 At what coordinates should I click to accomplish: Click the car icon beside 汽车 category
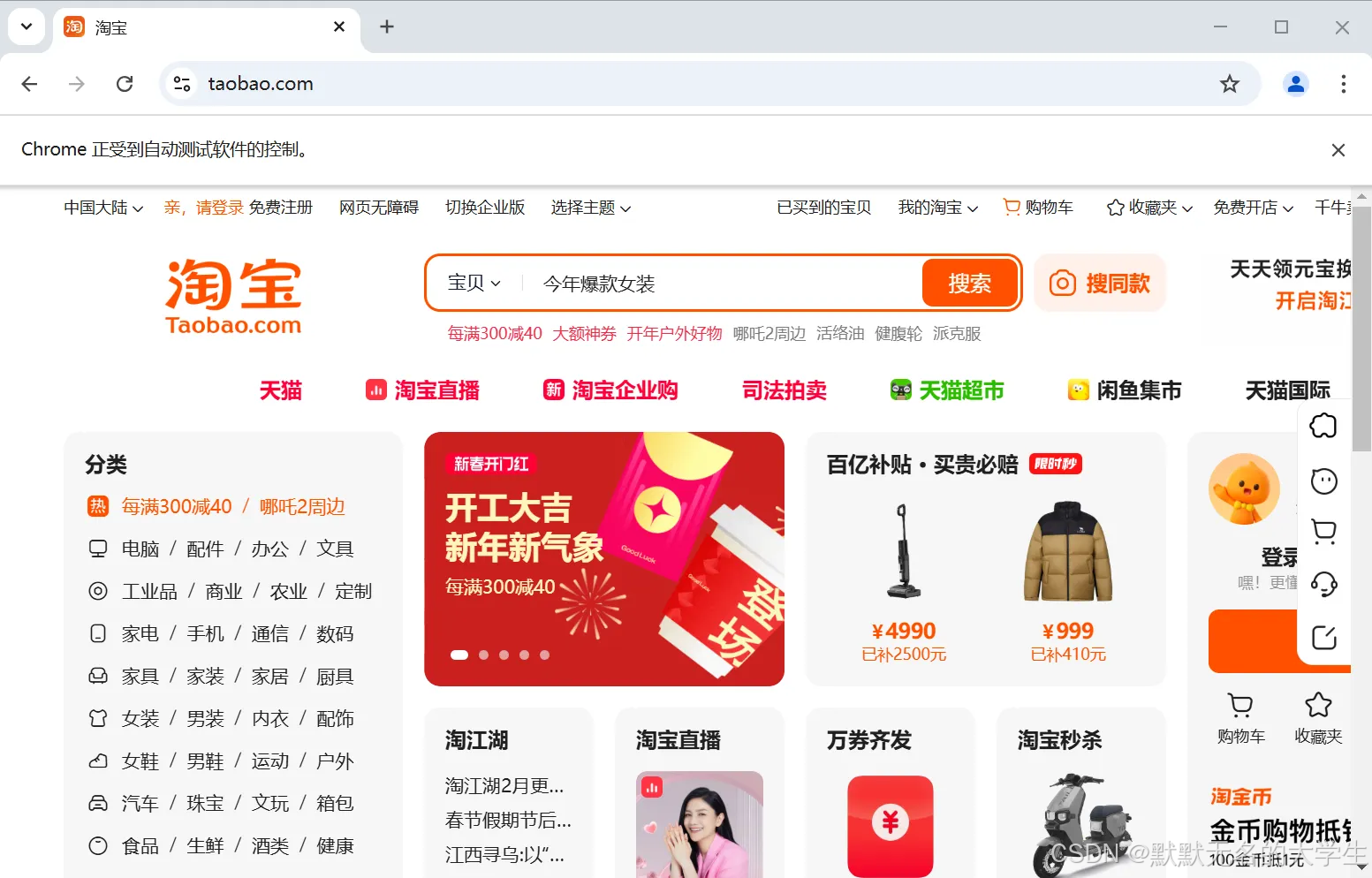coord(98,803)
